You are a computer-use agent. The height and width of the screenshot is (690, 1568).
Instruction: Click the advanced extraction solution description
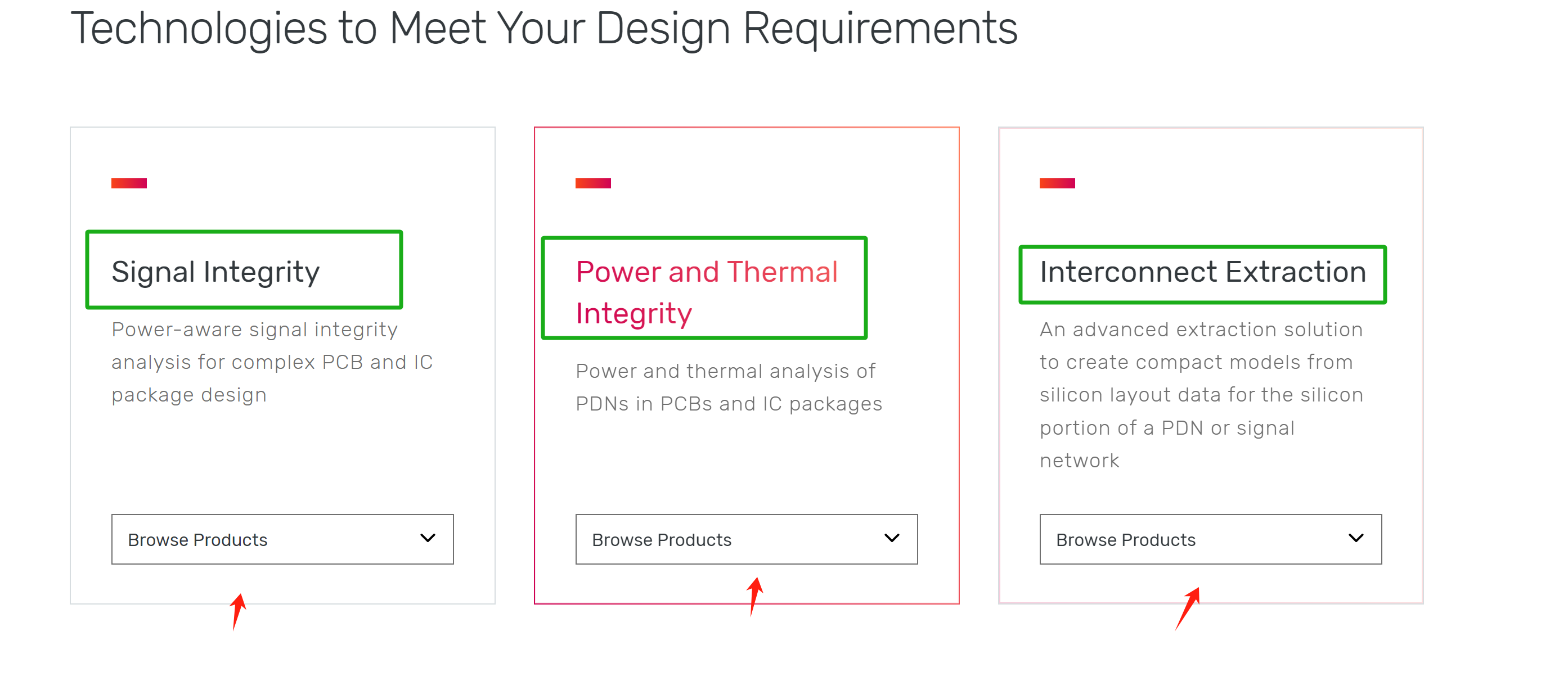click(x=1201, y=395)
